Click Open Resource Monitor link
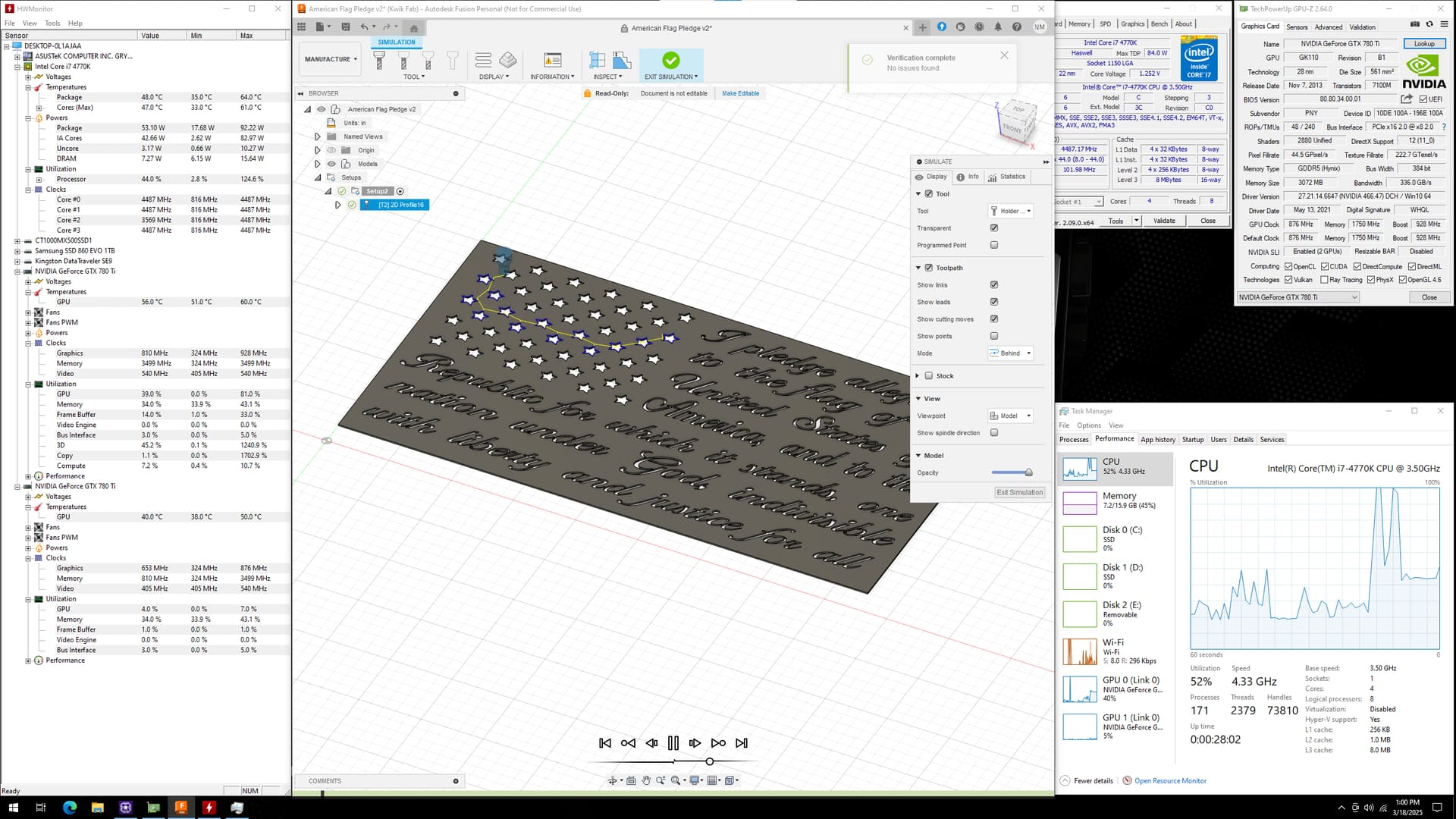The image size is (1456, 819). coord(1170,780)
